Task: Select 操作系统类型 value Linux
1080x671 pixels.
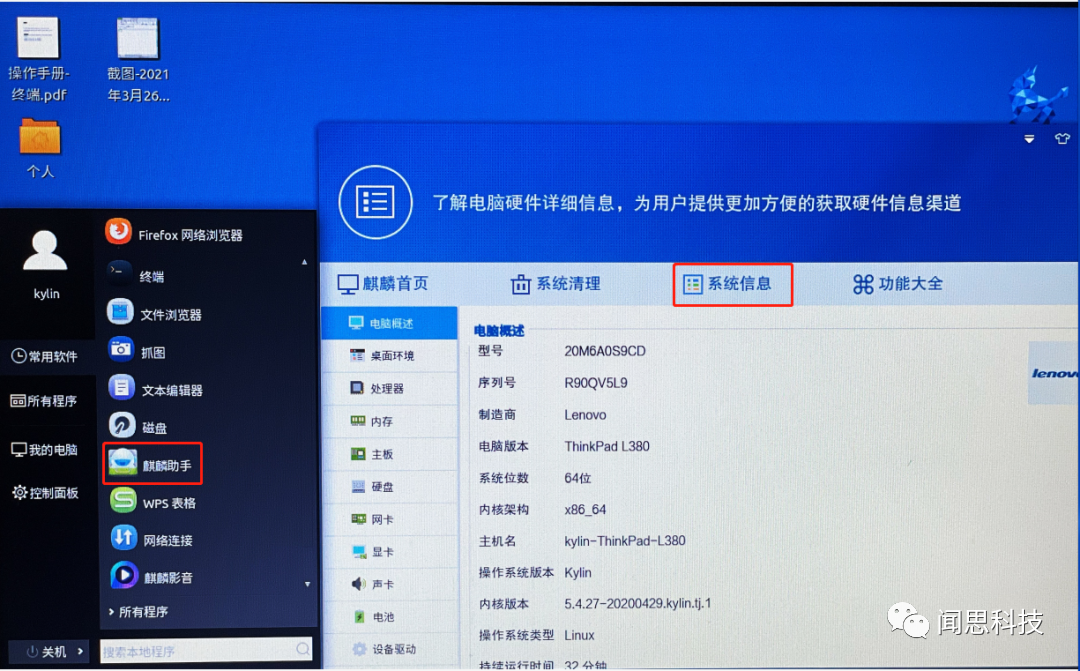Action: (579, 635)
